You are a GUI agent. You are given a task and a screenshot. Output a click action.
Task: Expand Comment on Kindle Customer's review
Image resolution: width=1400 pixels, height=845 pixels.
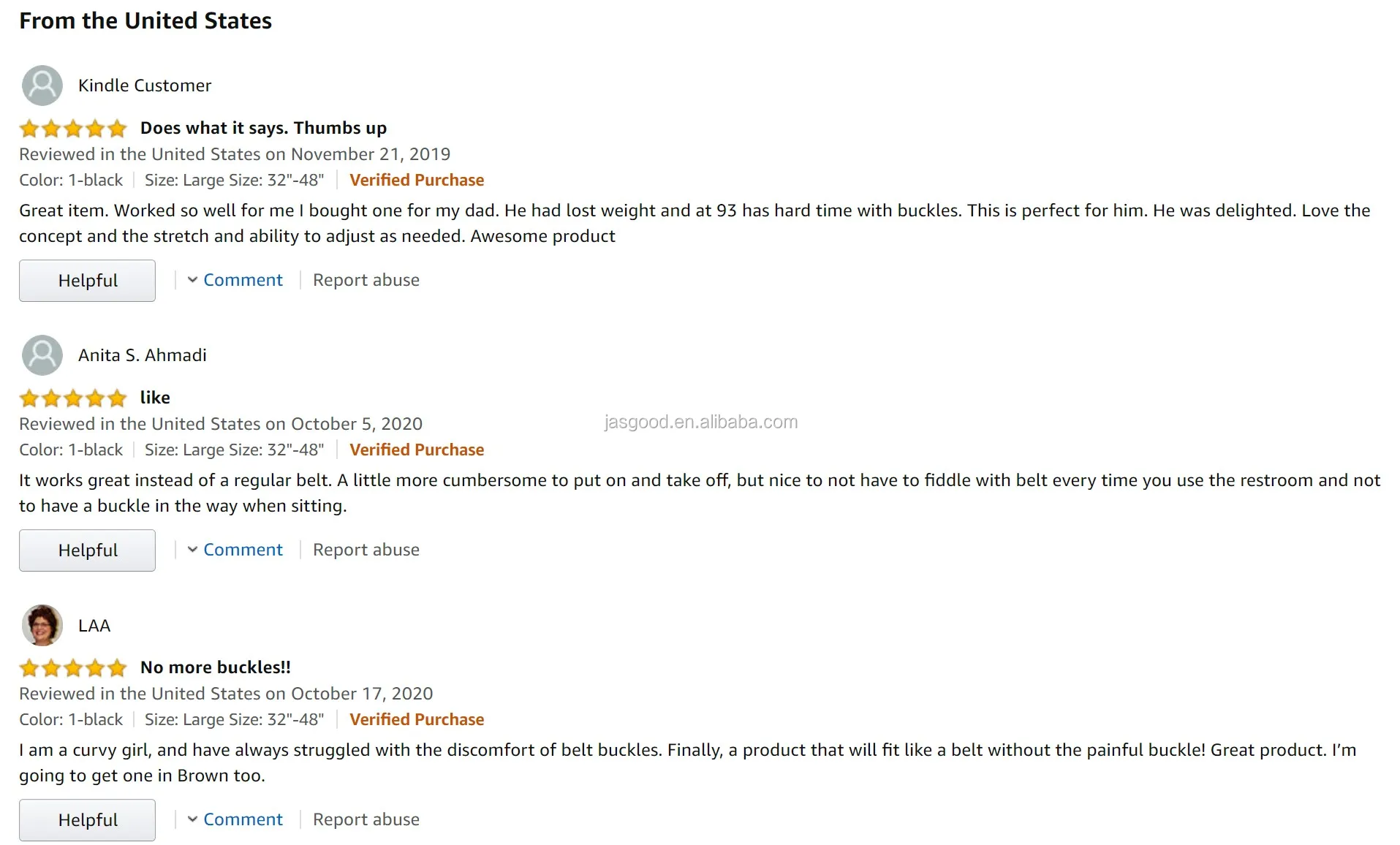pyautogui.click(x=242, y=280)
